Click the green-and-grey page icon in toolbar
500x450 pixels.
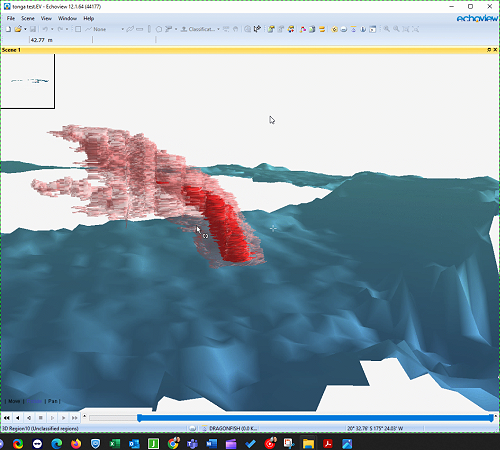312,29
